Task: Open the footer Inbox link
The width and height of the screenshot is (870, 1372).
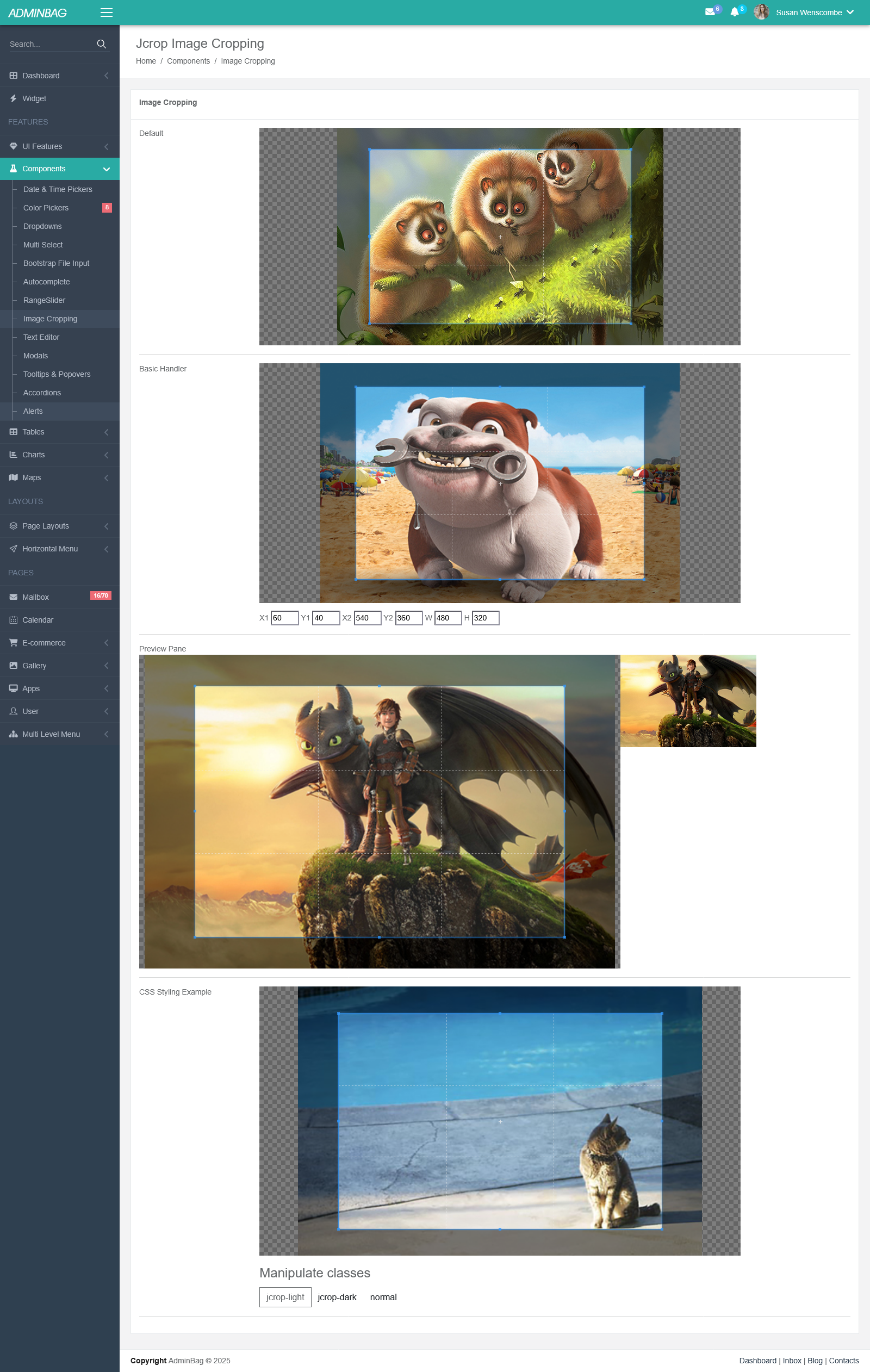Action: coord(792,1361)
